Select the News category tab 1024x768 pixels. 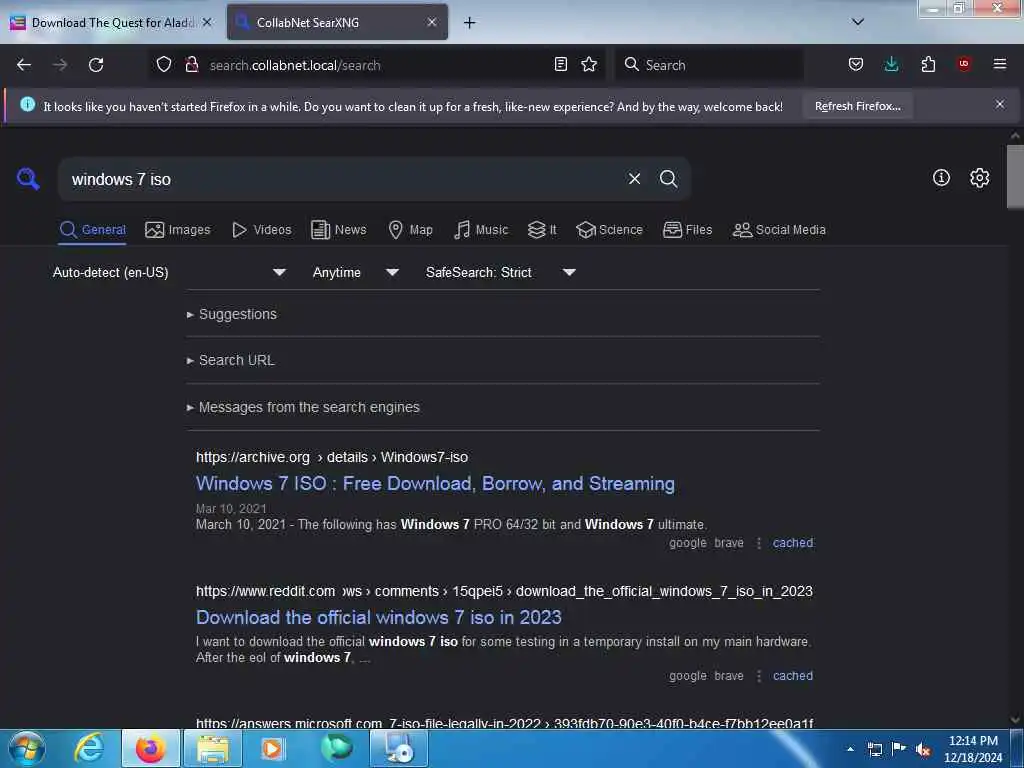[x=339, y=230]
